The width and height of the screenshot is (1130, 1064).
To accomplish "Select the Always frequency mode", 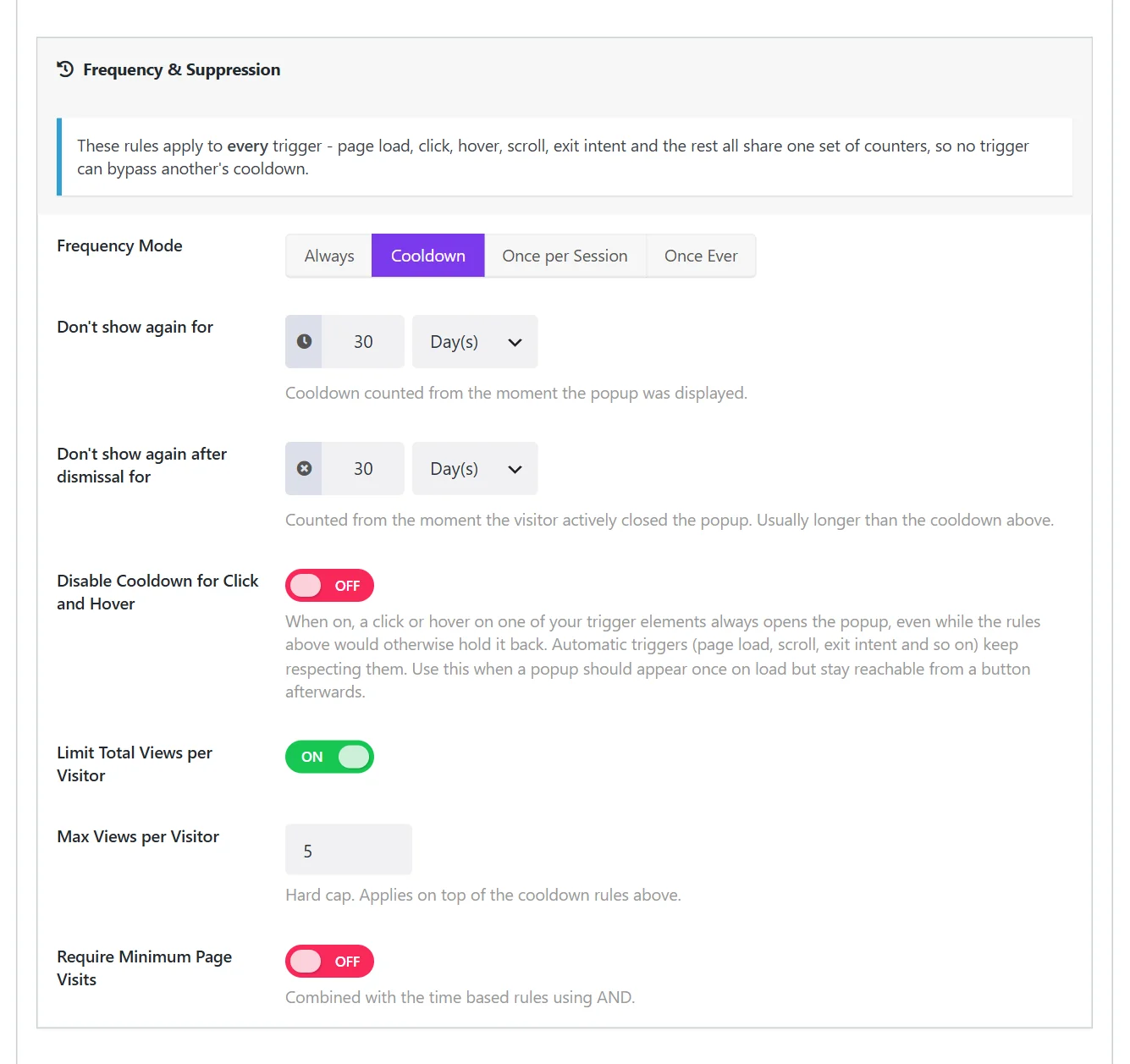I will pyautogui.click(x=329, y=256).
